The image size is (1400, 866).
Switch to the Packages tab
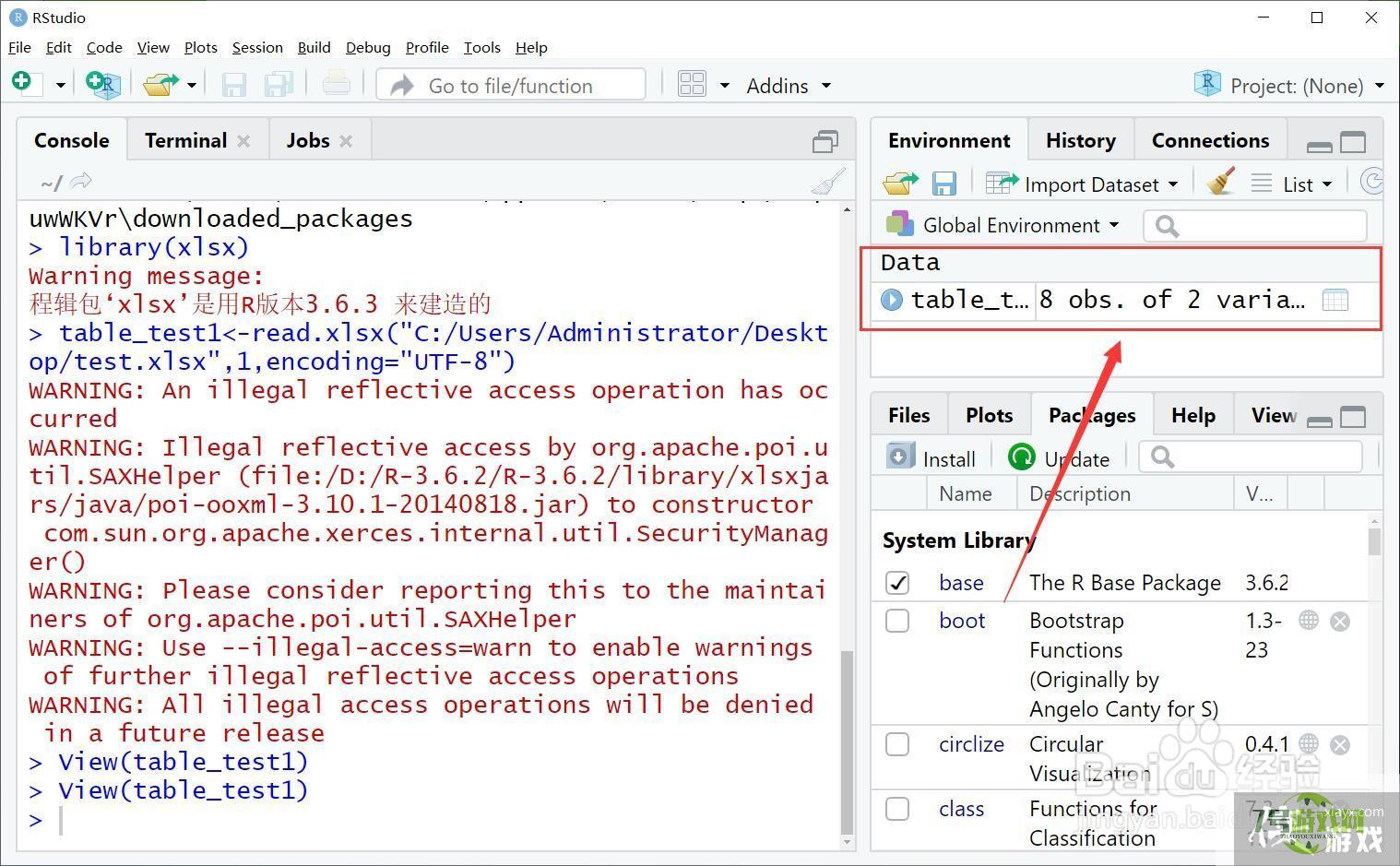pos(1092,415)
